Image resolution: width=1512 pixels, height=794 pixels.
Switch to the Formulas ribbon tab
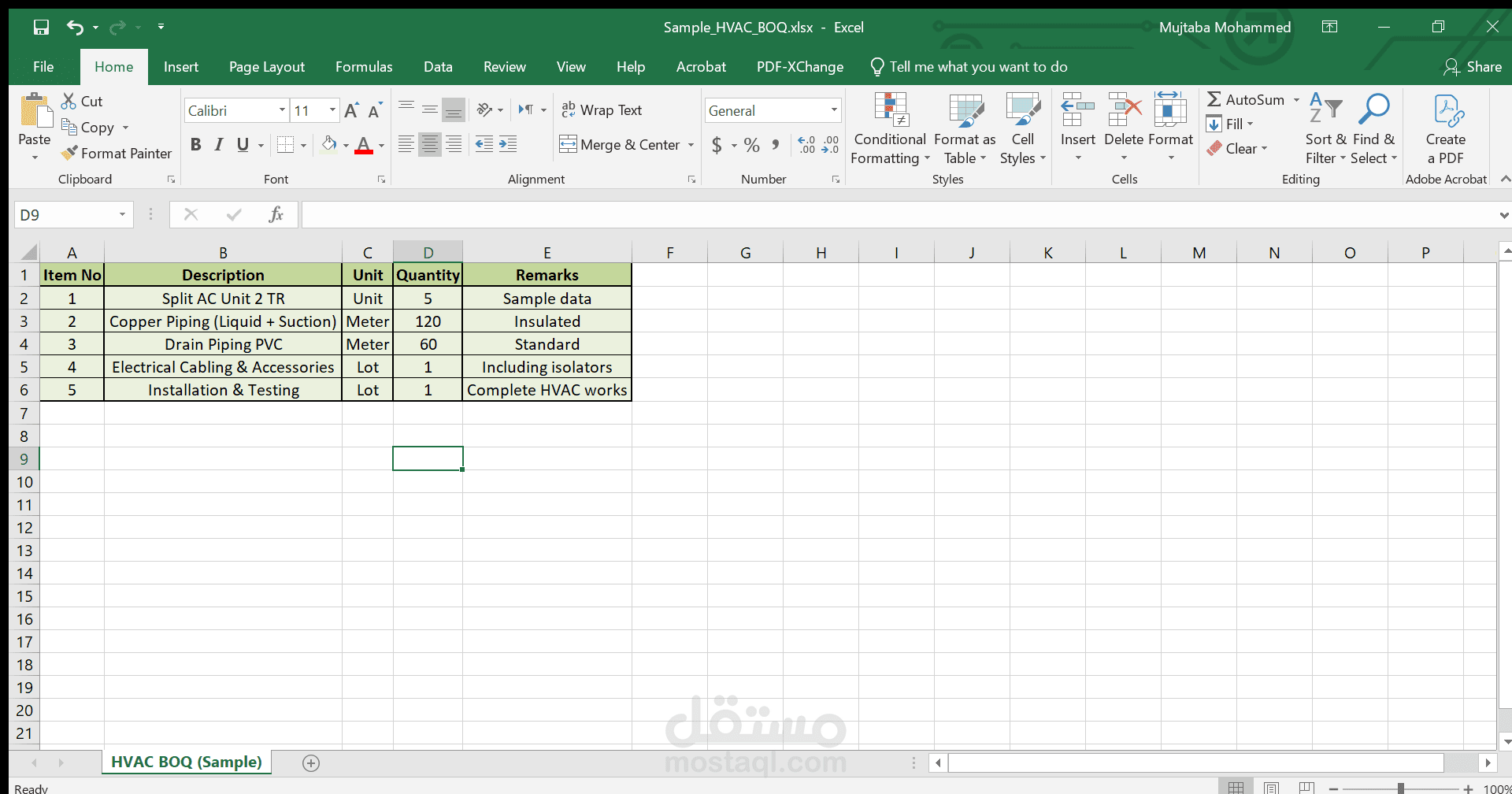click(x=364, y=67)
